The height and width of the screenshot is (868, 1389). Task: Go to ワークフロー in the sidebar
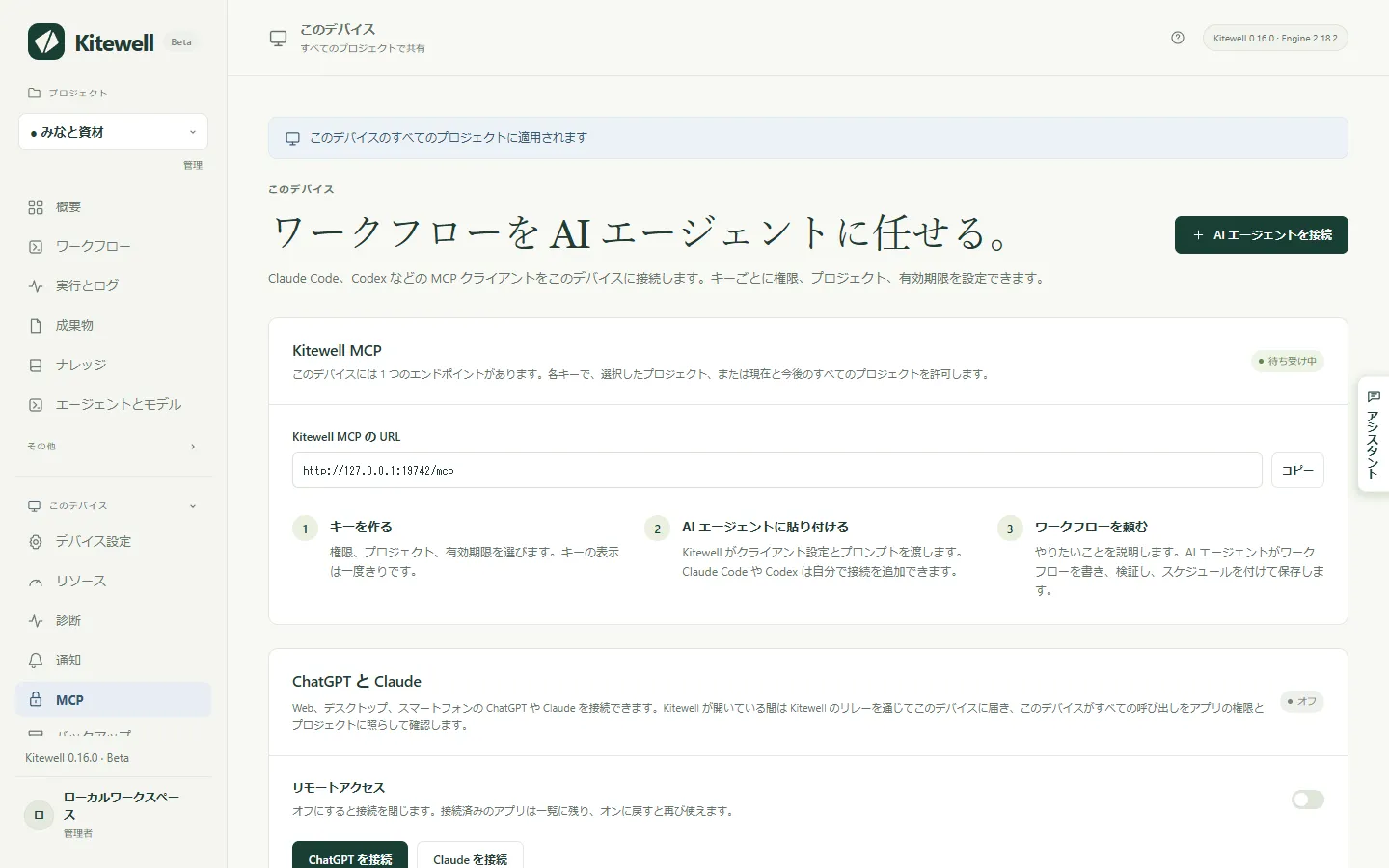pyautogui.click(x=113, y=247)
